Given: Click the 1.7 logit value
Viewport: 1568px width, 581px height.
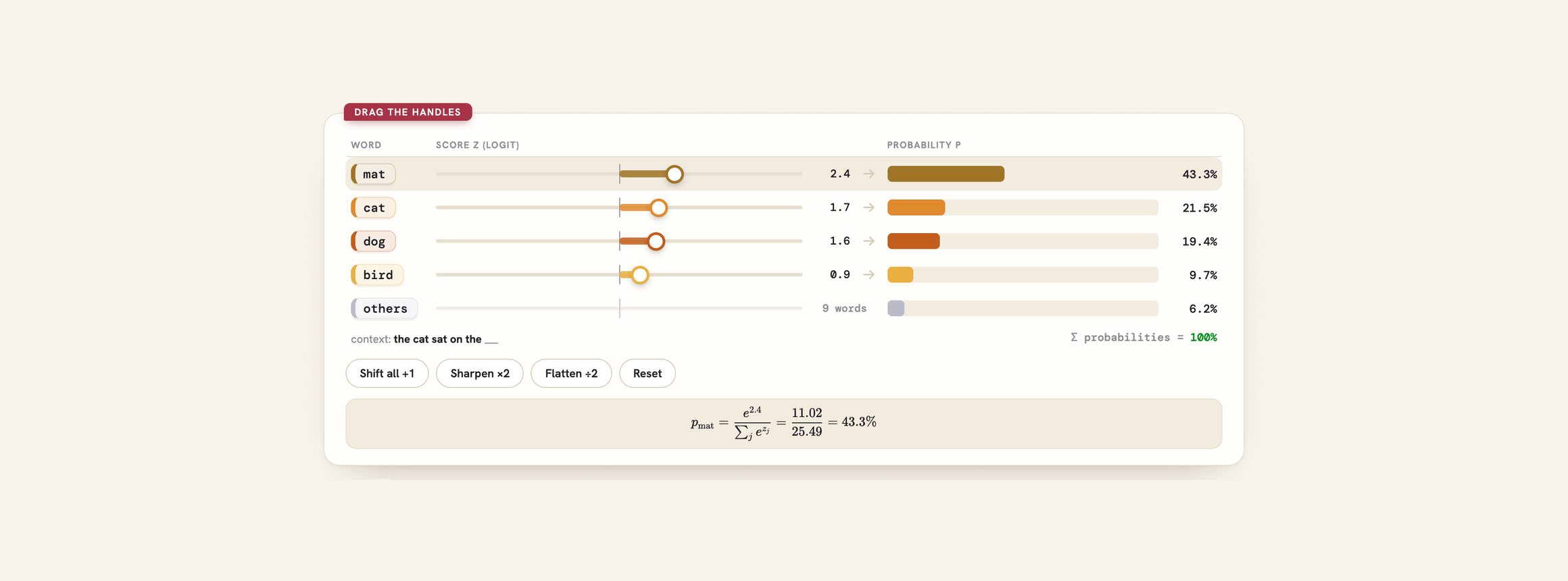Looking at the screenshot, I should tap(840, 207).
